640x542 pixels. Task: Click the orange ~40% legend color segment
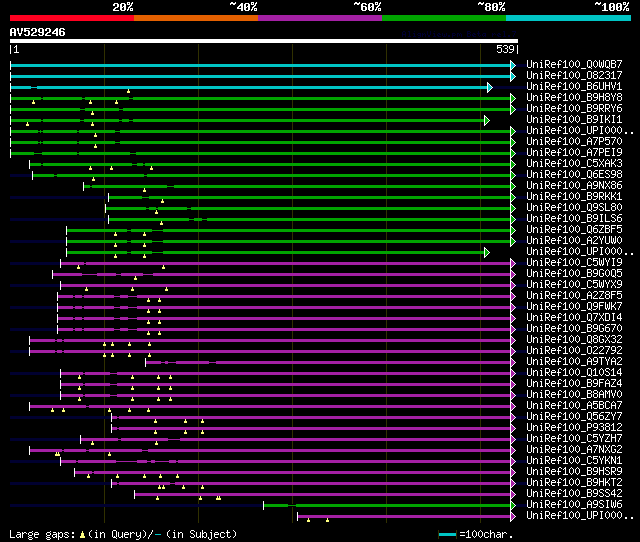click(195, 17)
